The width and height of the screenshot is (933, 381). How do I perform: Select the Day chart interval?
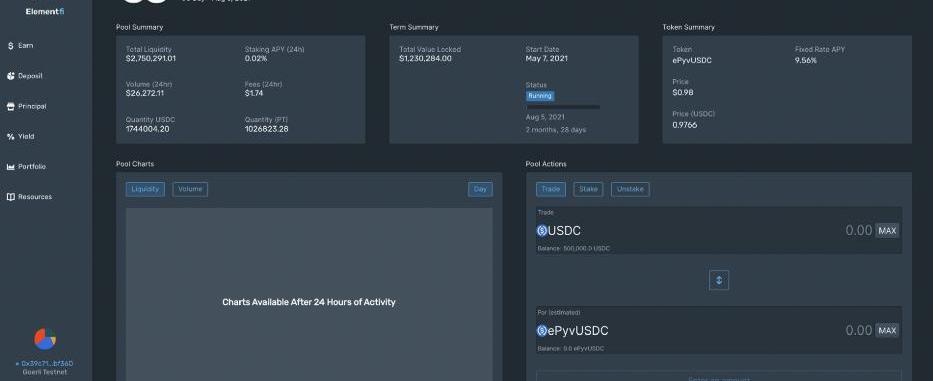(480, 189)
